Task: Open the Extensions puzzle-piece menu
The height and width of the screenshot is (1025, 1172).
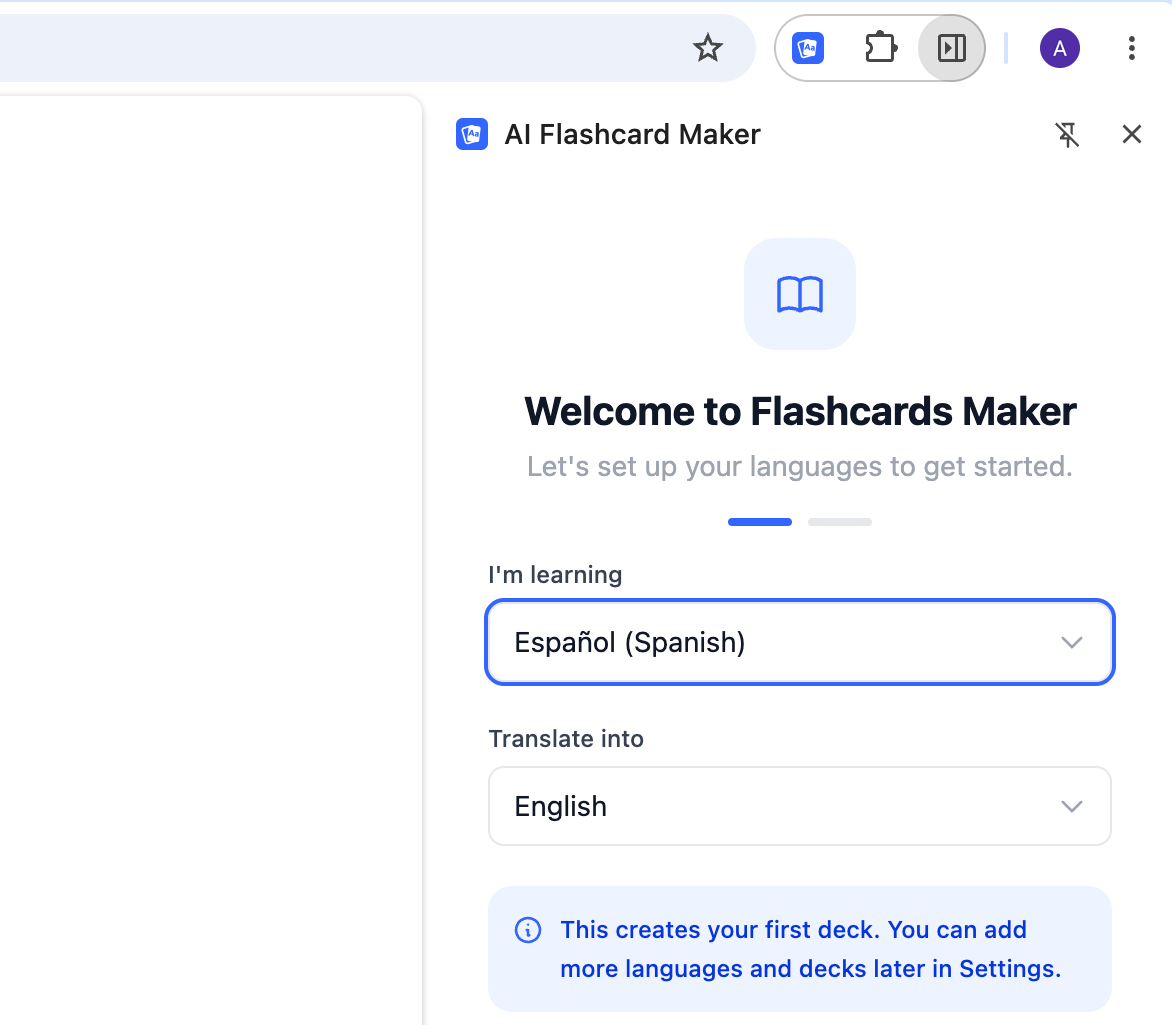Action: [880, 49]
